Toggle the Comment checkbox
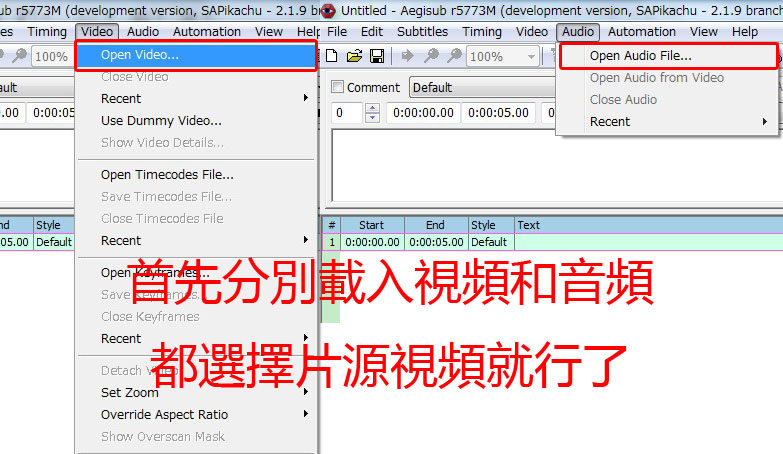The height and width of the screenshot is (454, 783). 338,87
